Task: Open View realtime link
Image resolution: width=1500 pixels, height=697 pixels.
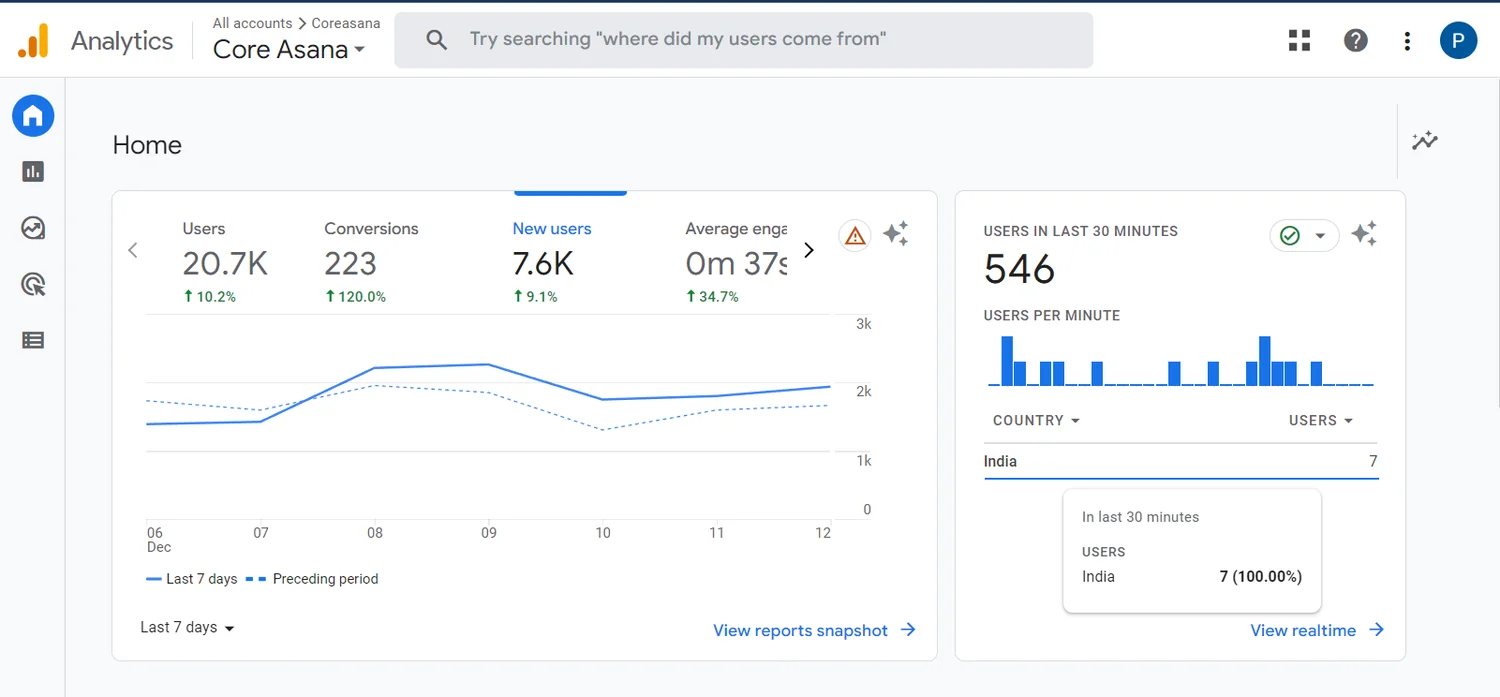Action: click(1317, 630)
